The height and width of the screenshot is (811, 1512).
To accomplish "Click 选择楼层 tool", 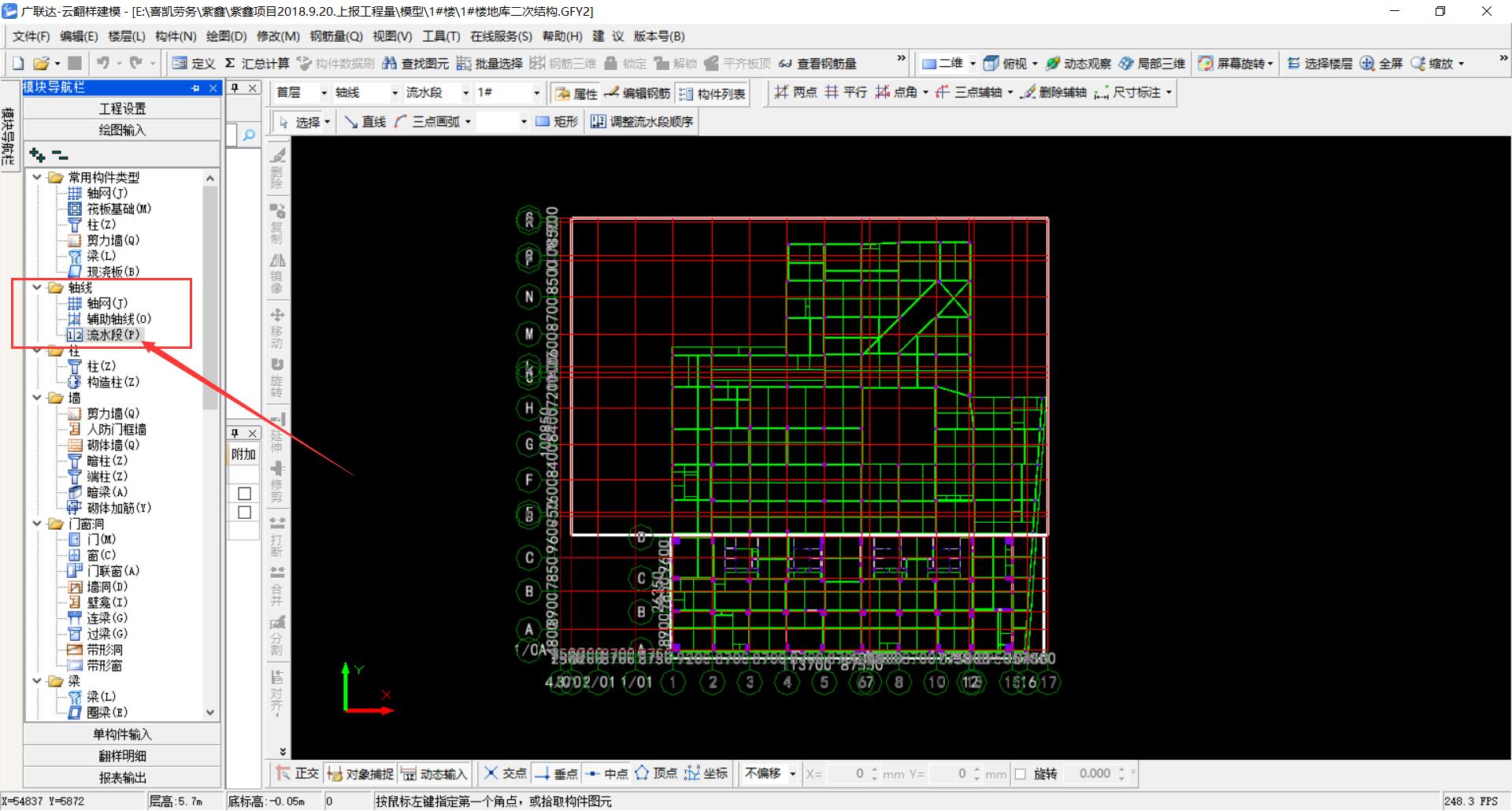I will 1320,63.
